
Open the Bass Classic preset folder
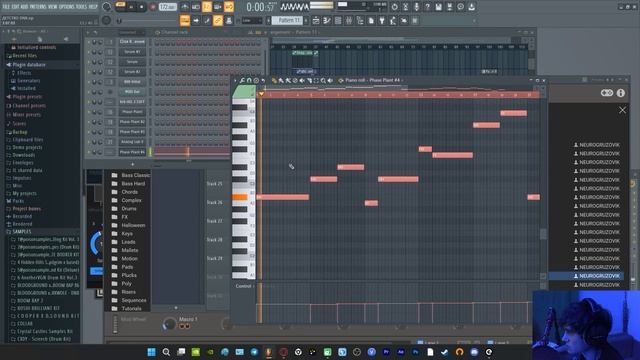(x=131, y=175)
